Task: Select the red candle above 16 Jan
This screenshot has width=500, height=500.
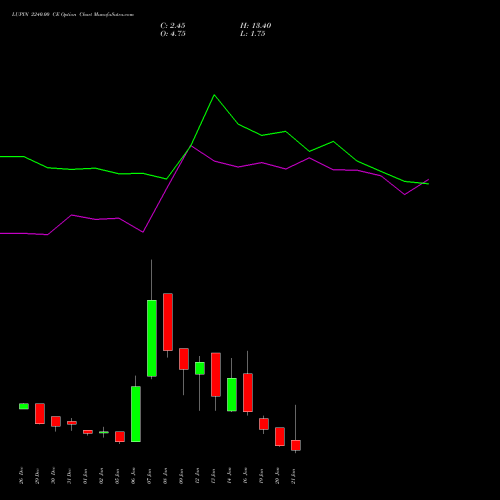Action: click(248, 393)
